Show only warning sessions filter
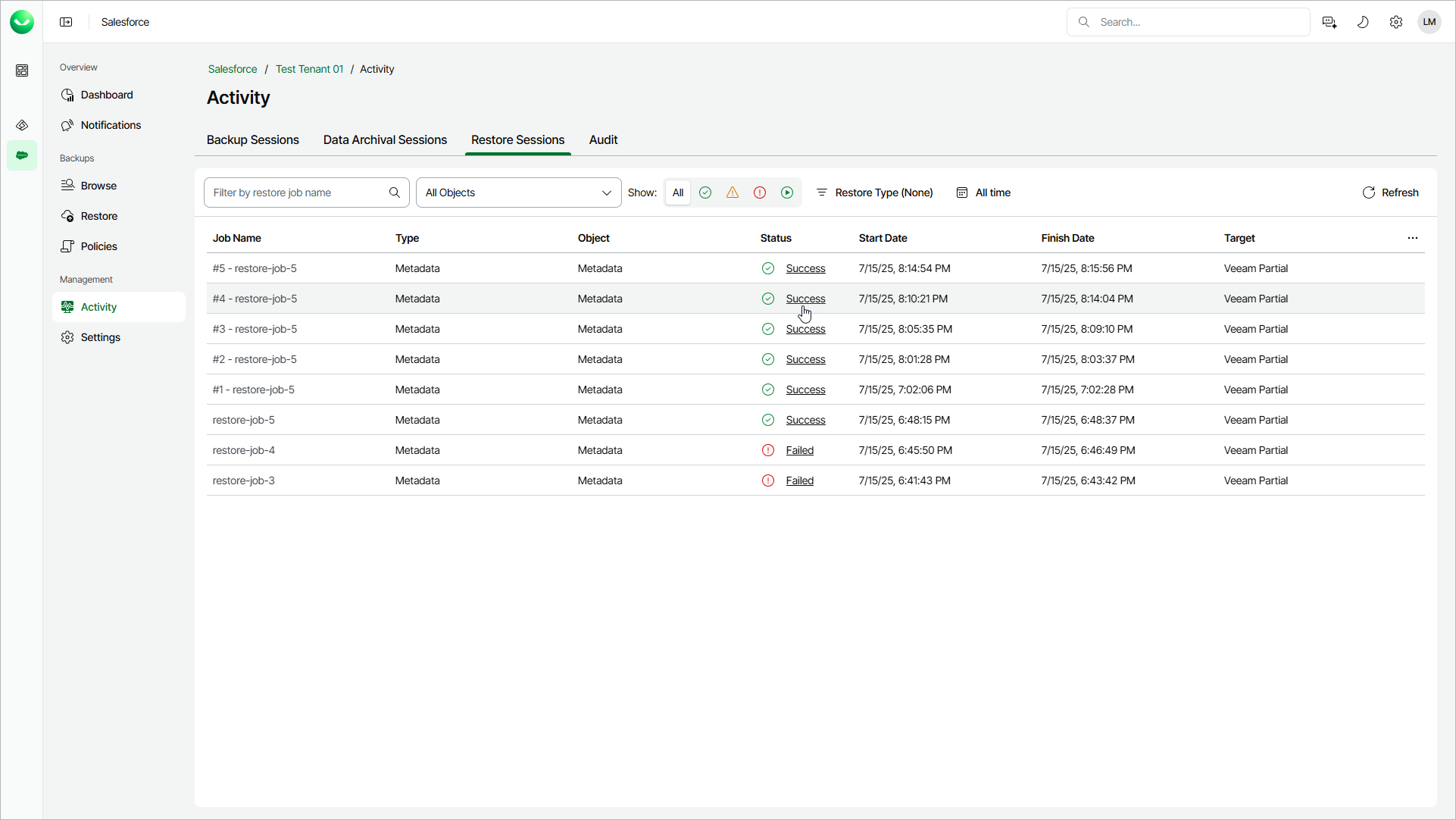The image size is (1456, 820). (733, 192)
